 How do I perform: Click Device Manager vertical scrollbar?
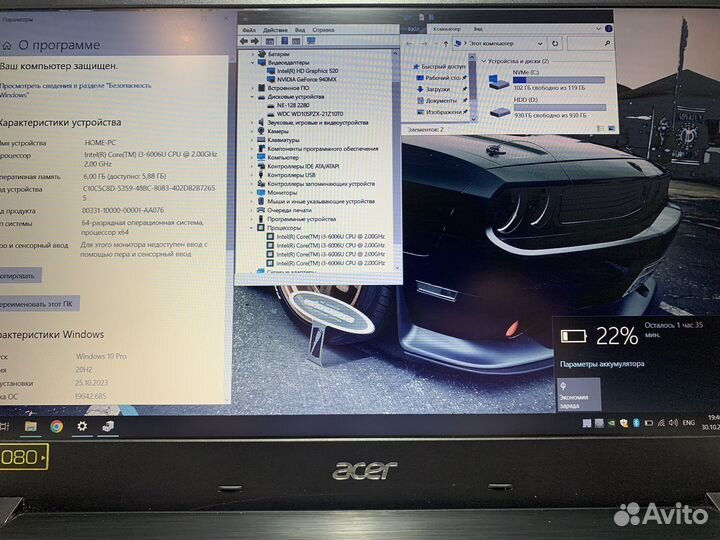coord(396,161)
